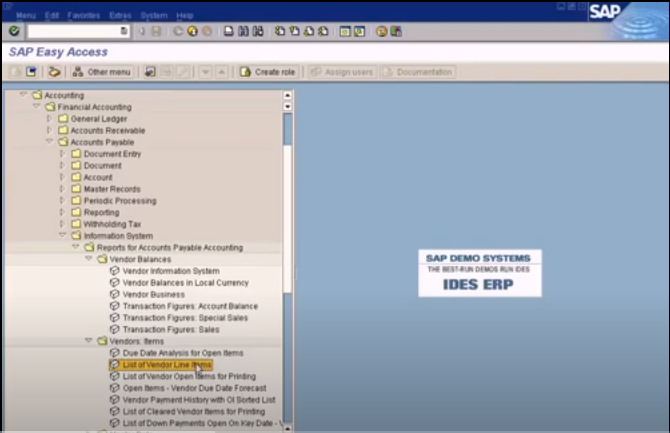
Task: Select the Account folder in tree
Action: pos(98,177)
